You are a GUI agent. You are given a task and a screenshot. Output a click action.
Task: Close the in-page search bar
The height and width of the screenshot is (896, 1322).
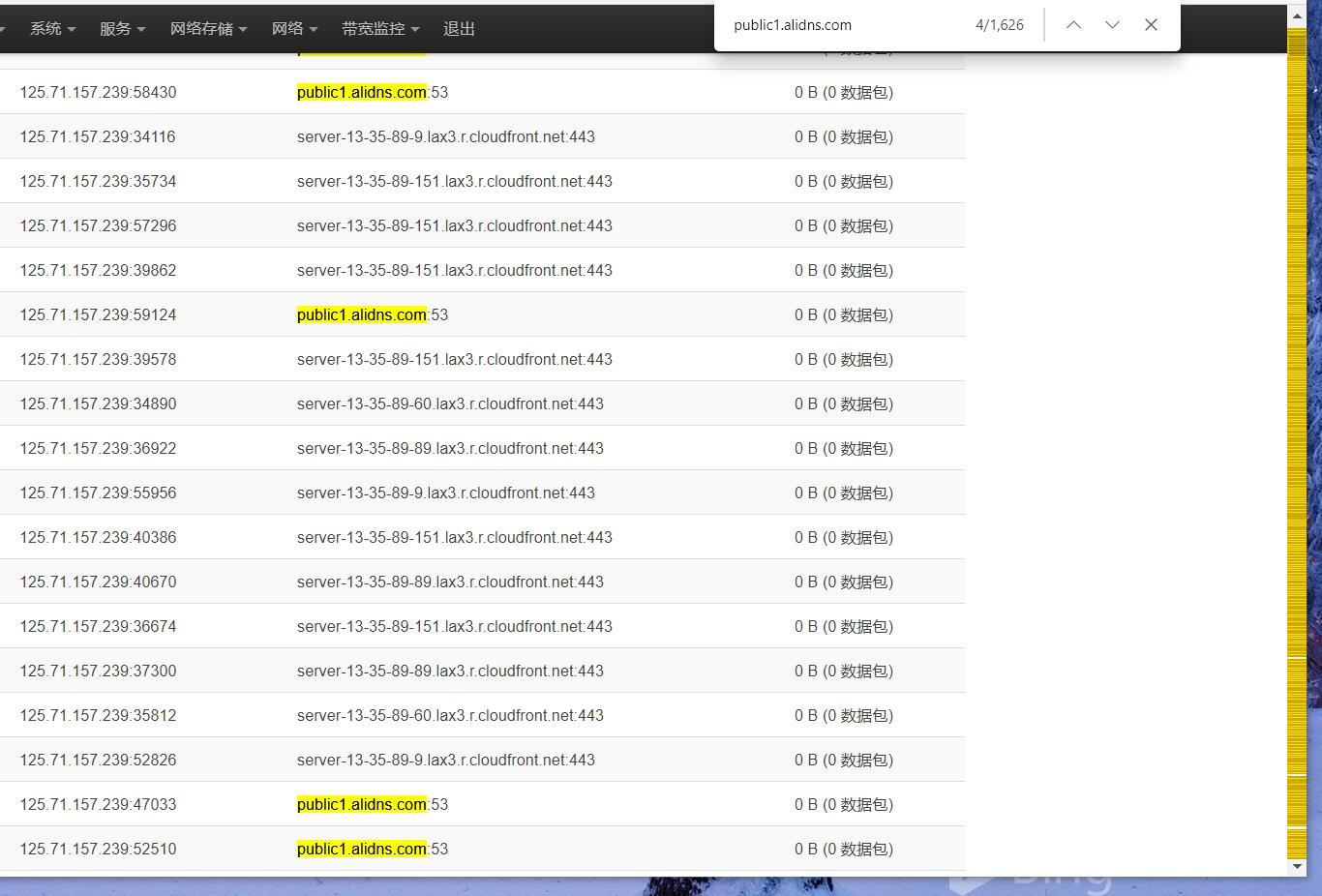pos(1151,25)
